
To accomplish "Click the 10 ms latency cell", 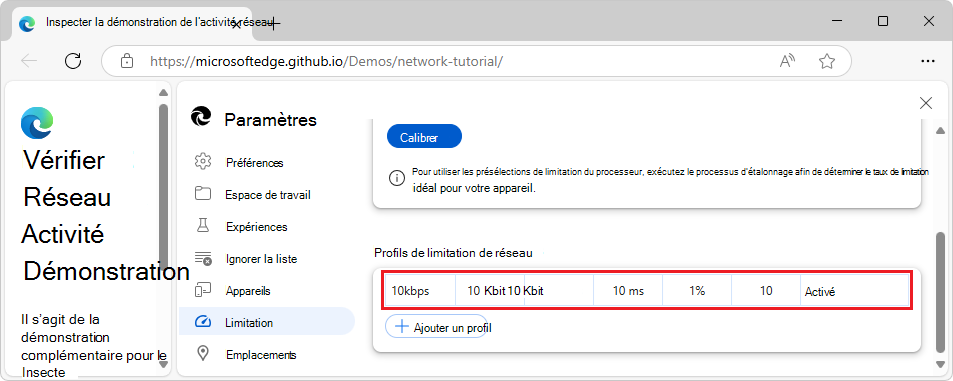I will coord(628,291).
